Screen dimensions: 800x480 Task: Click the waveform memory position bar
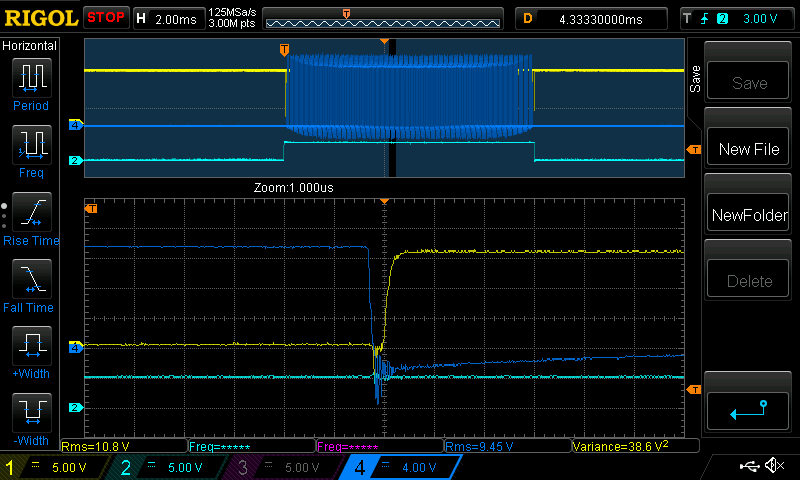383,18
